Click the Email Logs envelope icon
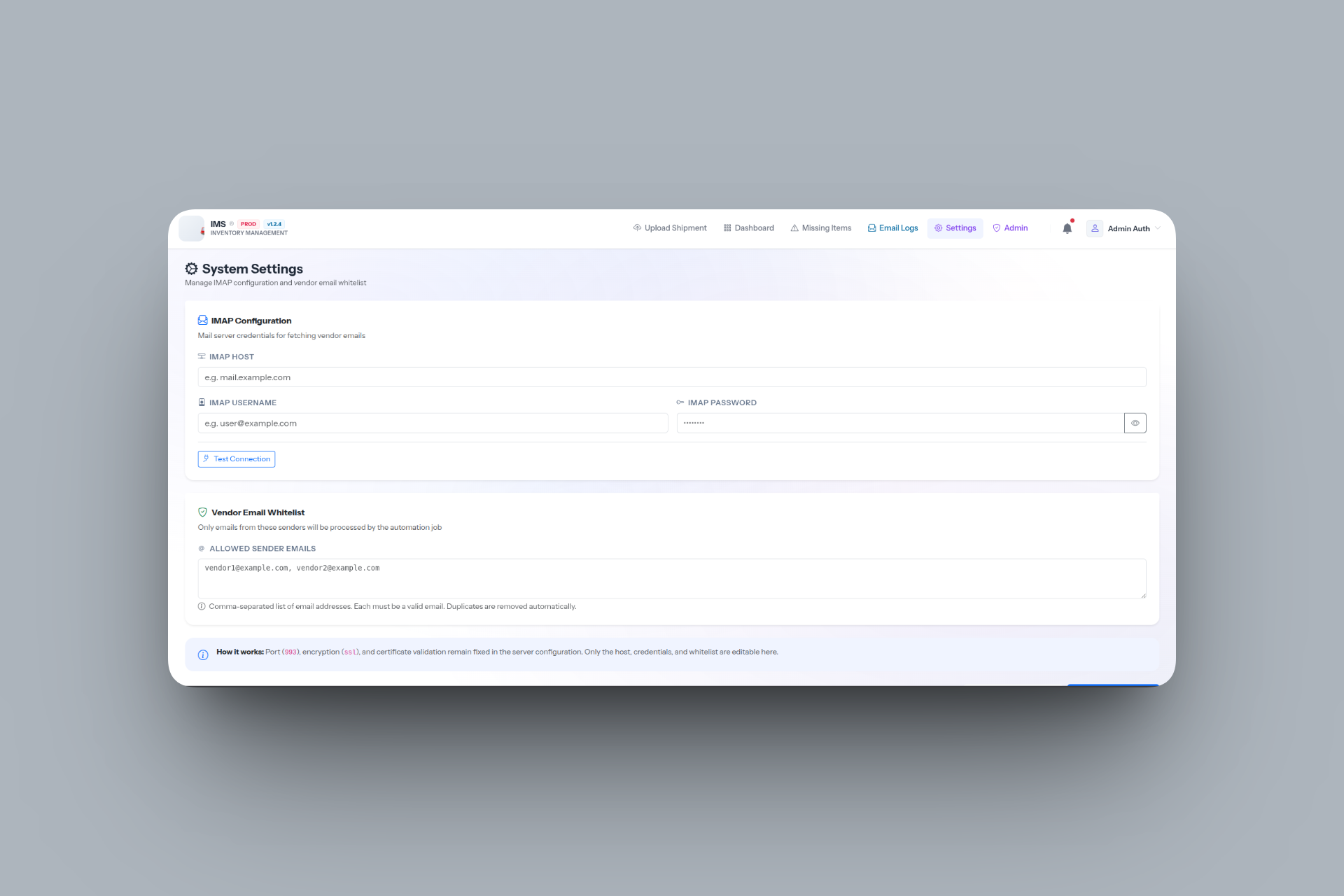Screen dimensions: 1344x896 point(871,228)
